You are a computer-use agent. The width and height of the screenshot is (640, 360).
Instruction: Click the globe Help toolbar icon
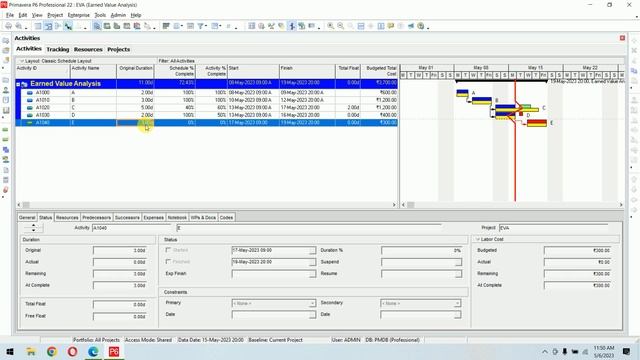(421, 26)
